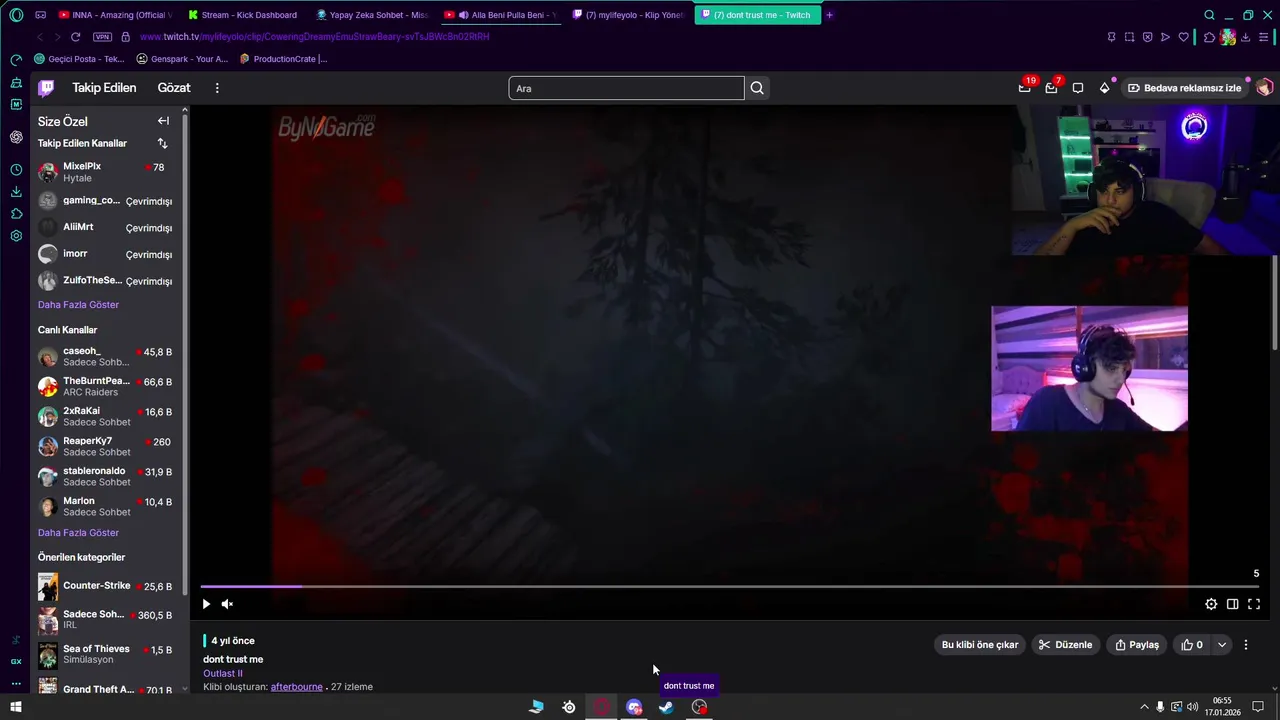Open a new browser tab with plus
1280x720 pixels.
(x=829, y=15)
